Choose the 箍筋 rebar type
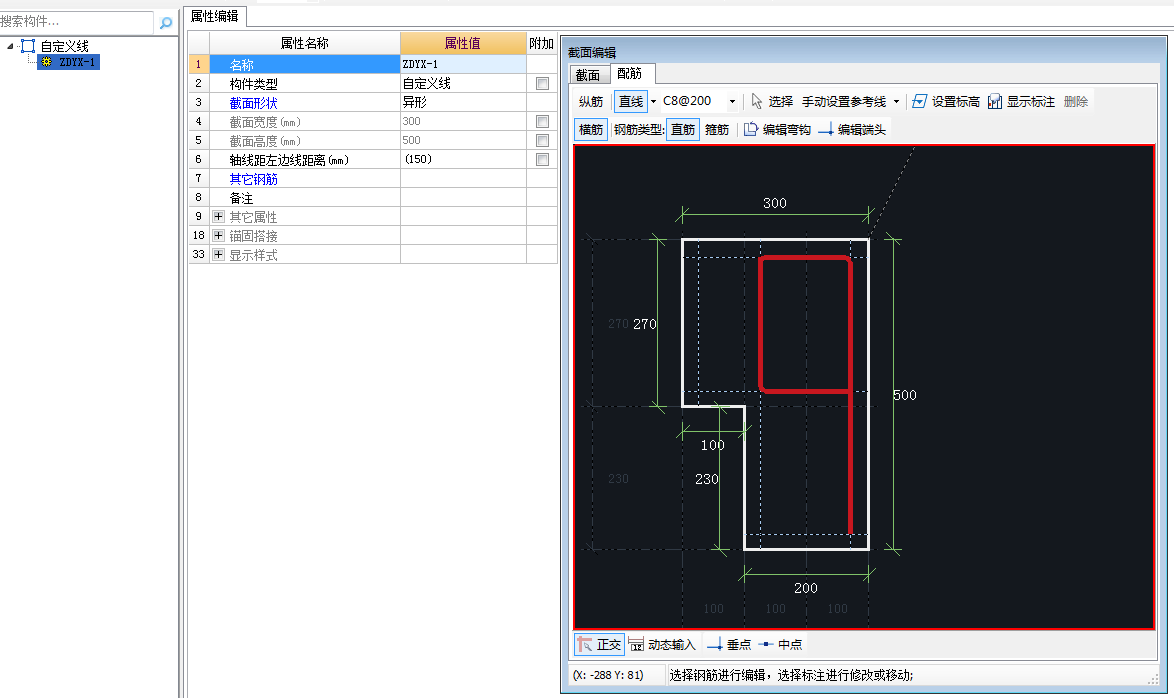The height and width of the screenshot is (698, 1174). pos(717,130)
